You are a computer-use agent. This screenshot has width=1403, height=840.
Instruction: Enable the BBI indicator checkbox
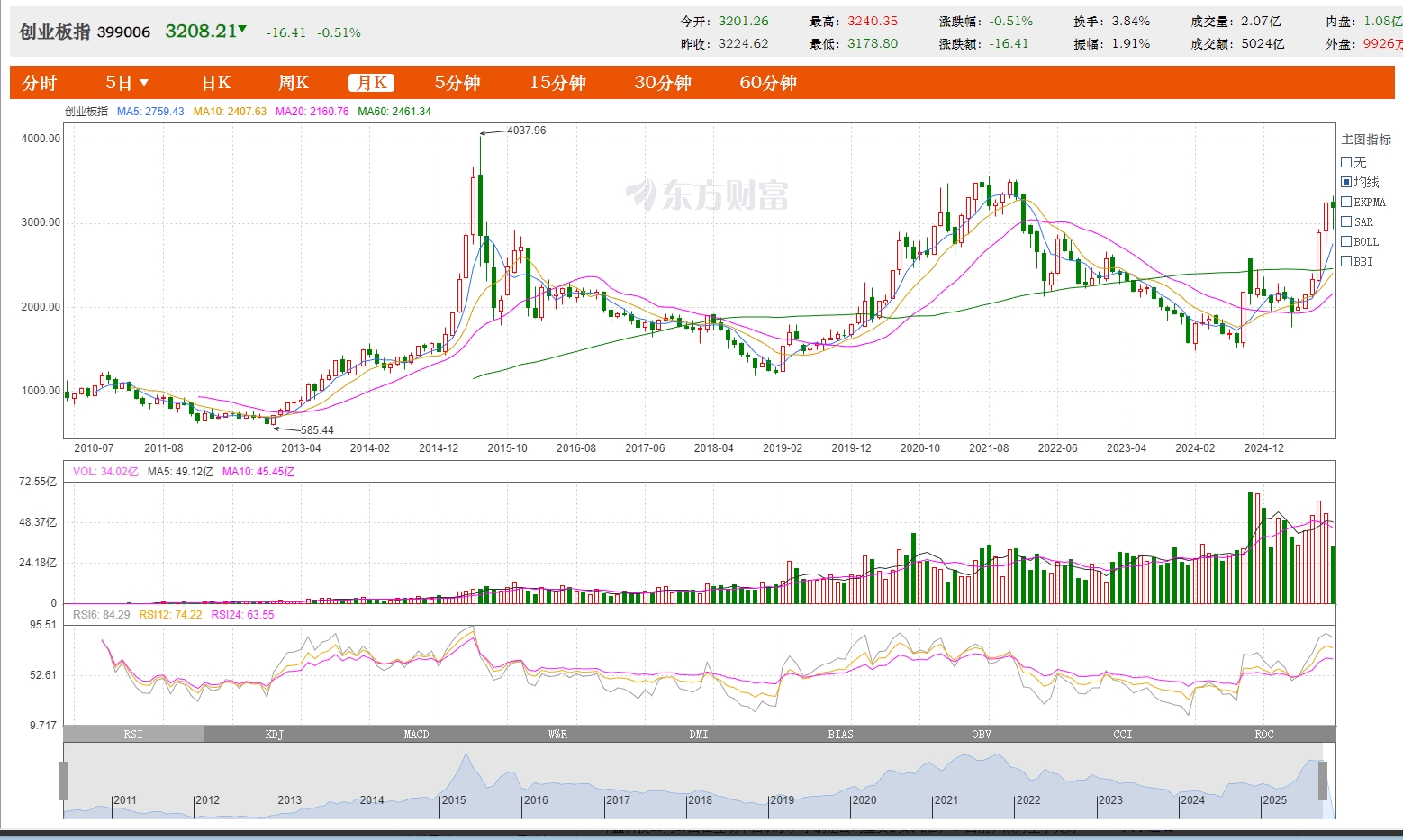1346,261
